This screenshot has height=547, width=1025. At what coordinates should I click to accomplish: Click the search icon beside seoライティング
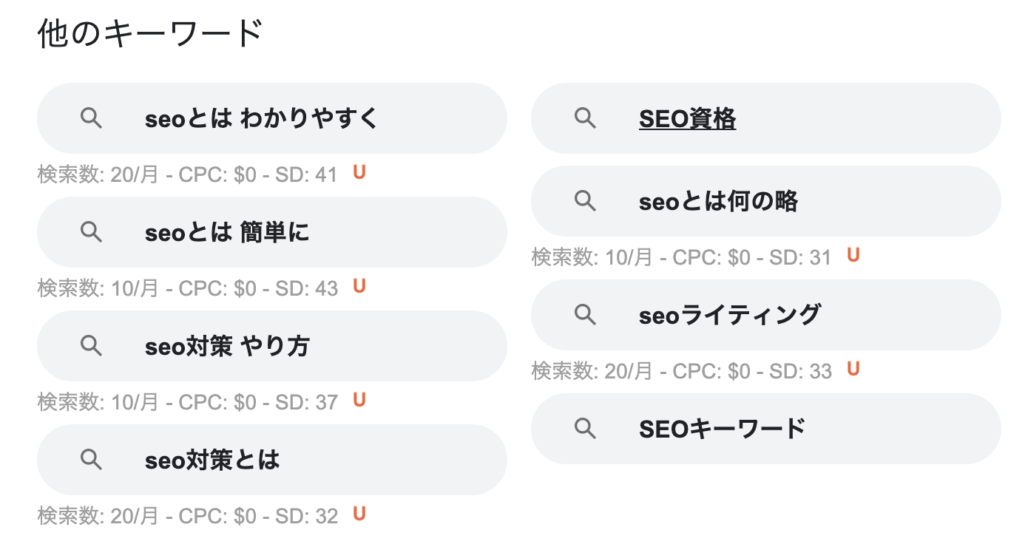(585, 315)
